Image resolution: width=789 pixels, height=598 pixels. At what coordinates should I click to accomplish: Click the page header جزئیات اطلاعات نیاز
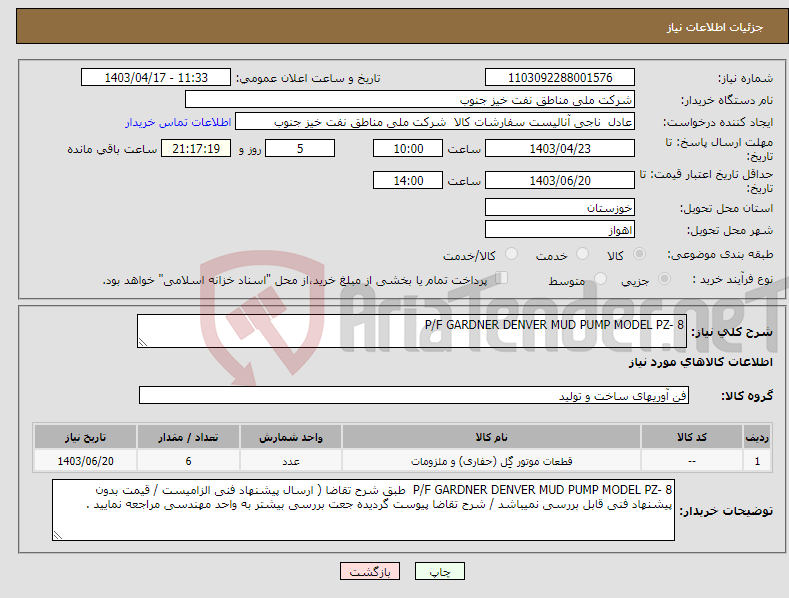click(715, 27)
